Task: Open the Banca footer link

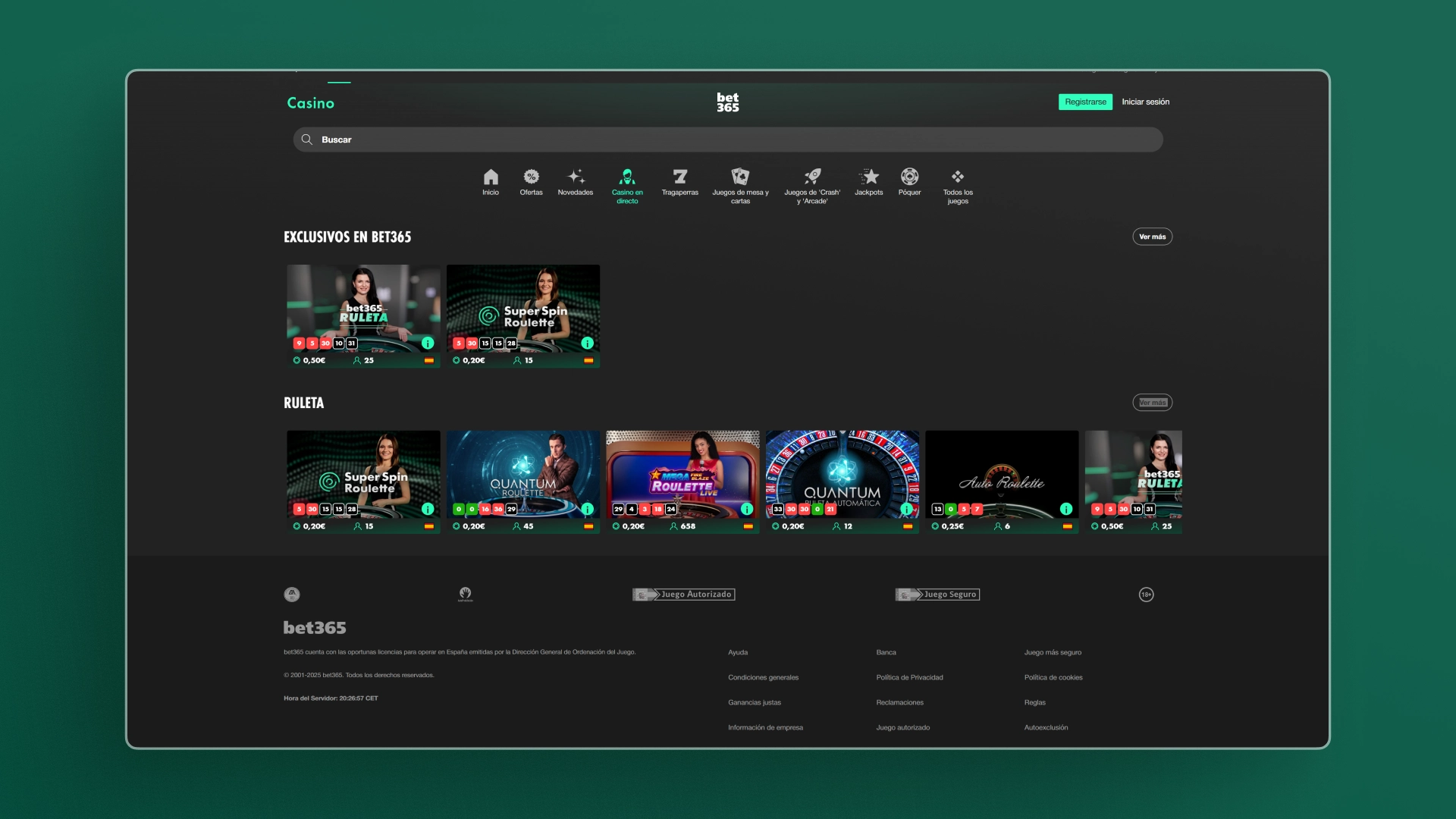Action: pyautogui.click(x=886, y=652)
